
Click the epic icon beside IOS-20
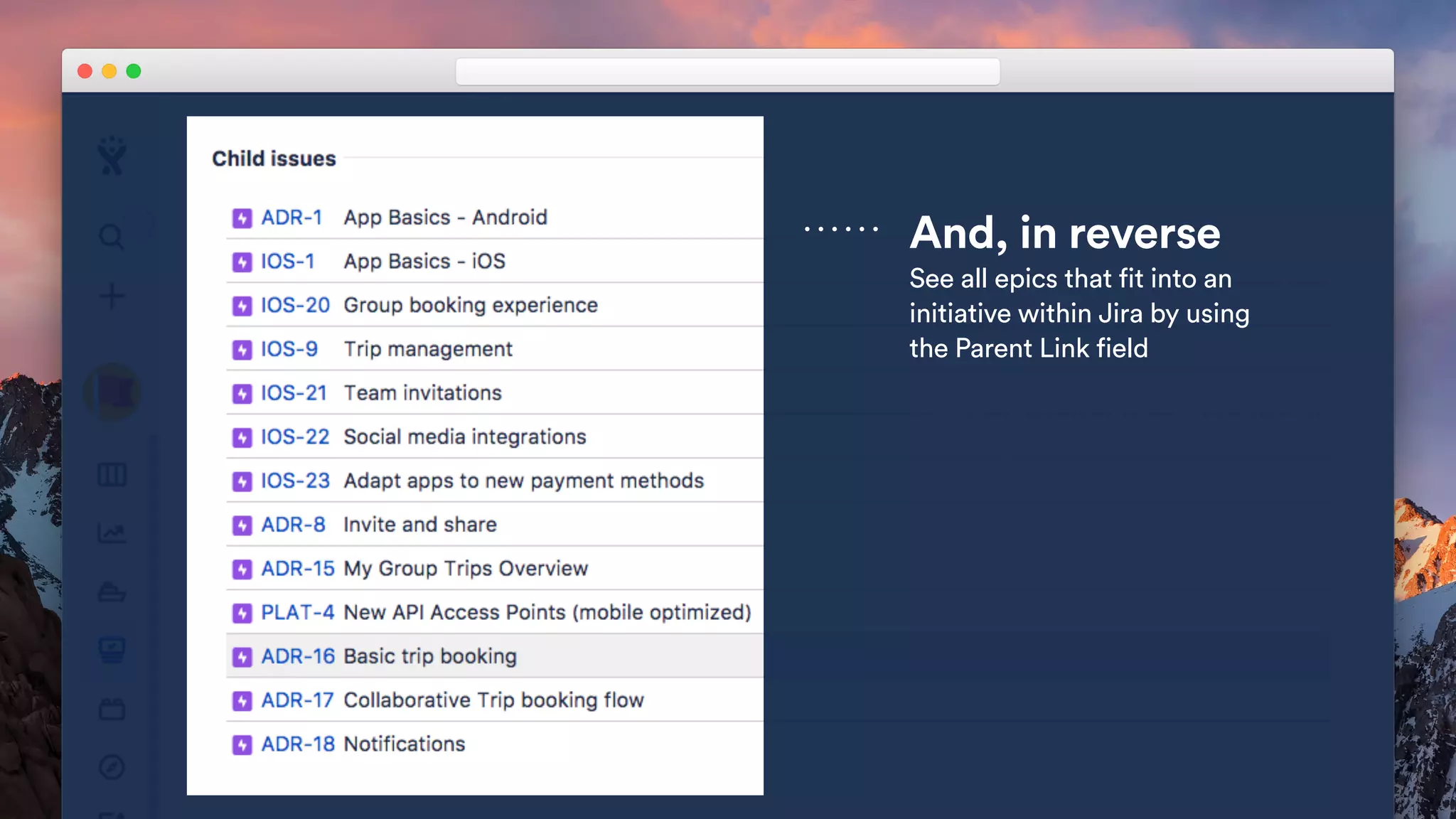point(242,306)
